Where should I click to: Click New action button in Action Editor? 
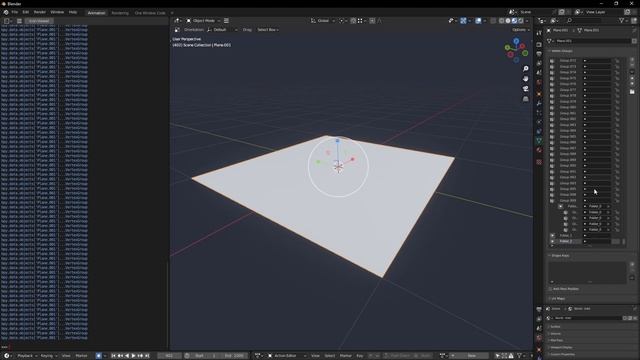click(x=471, y=356)
